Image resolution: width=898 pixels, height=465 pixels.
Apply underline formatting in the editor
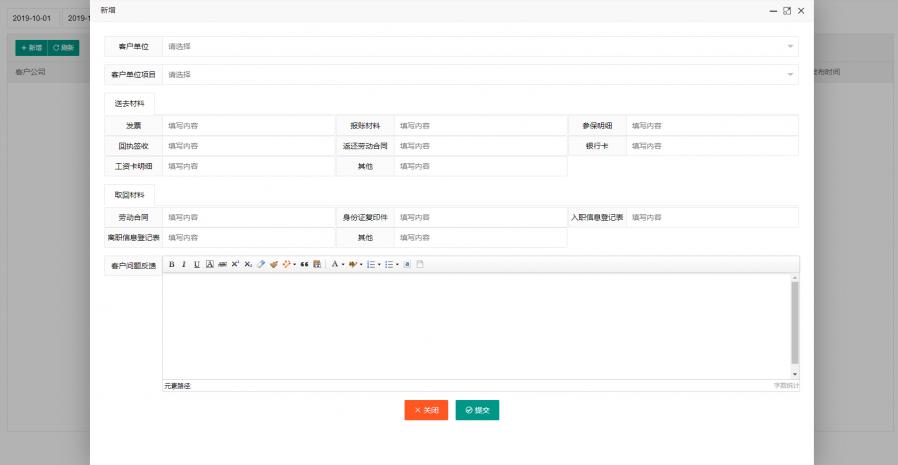(x=197, y=264)
